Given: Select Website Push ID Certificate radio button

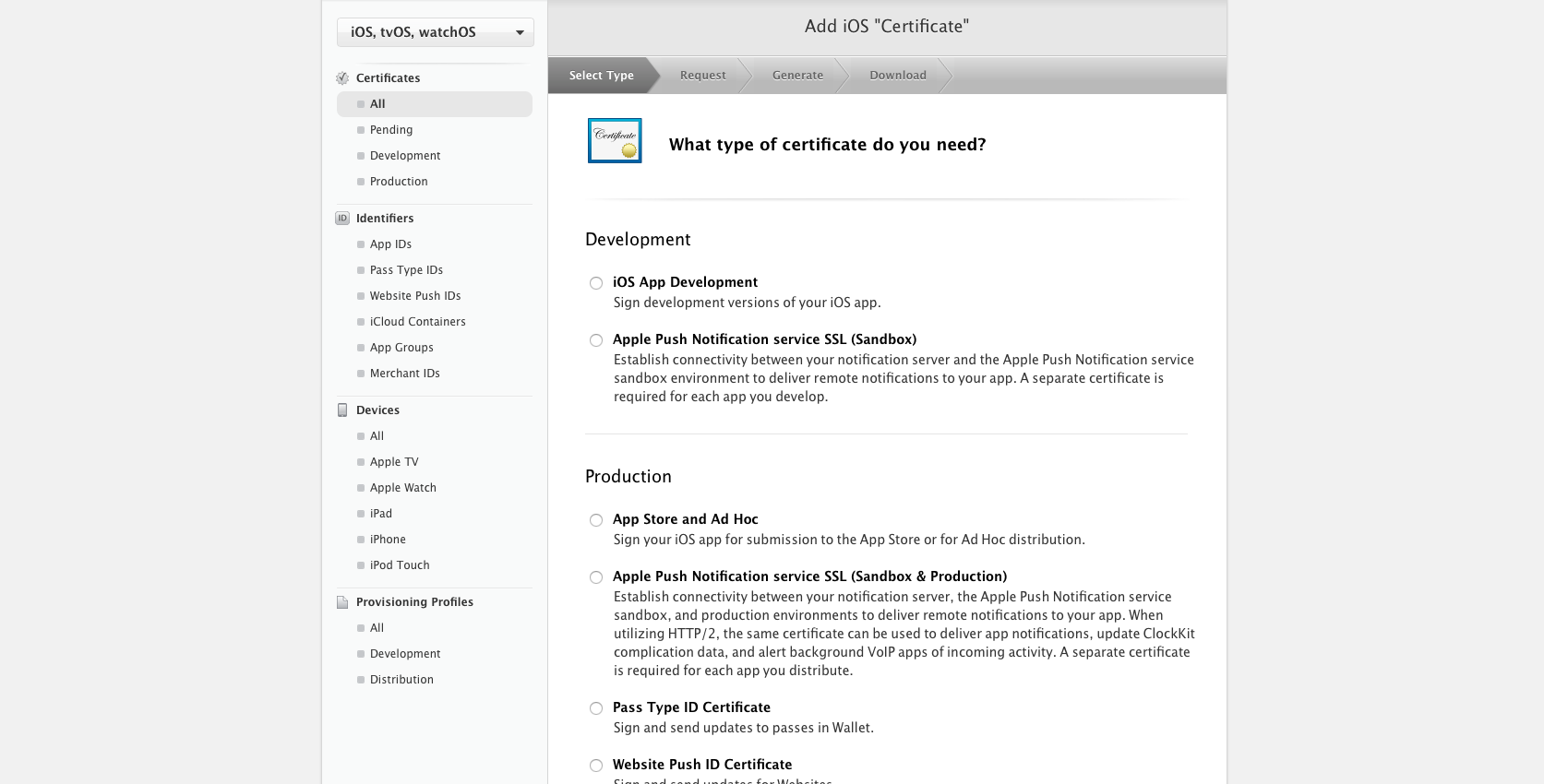Looking at the screenshot, I should point(596,766).
